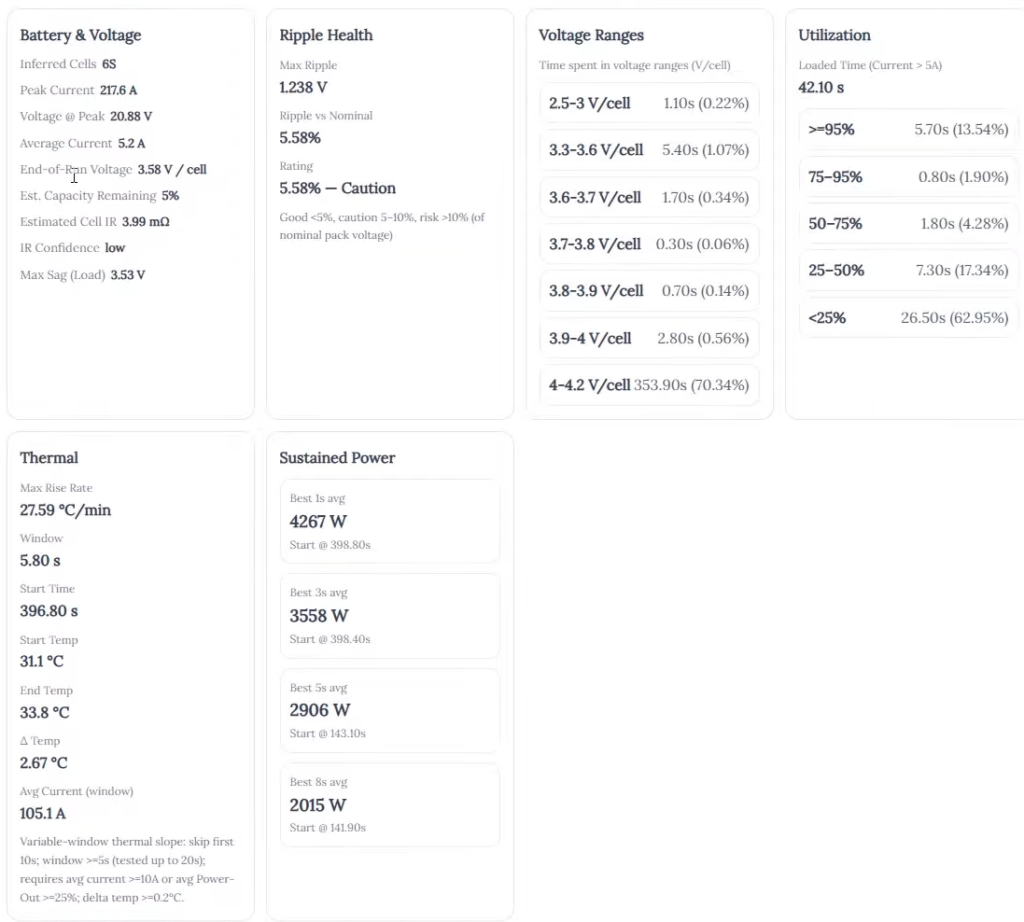
Task: Click the Best 8s avg 2015 W card
Action: (x=390, y=804)
